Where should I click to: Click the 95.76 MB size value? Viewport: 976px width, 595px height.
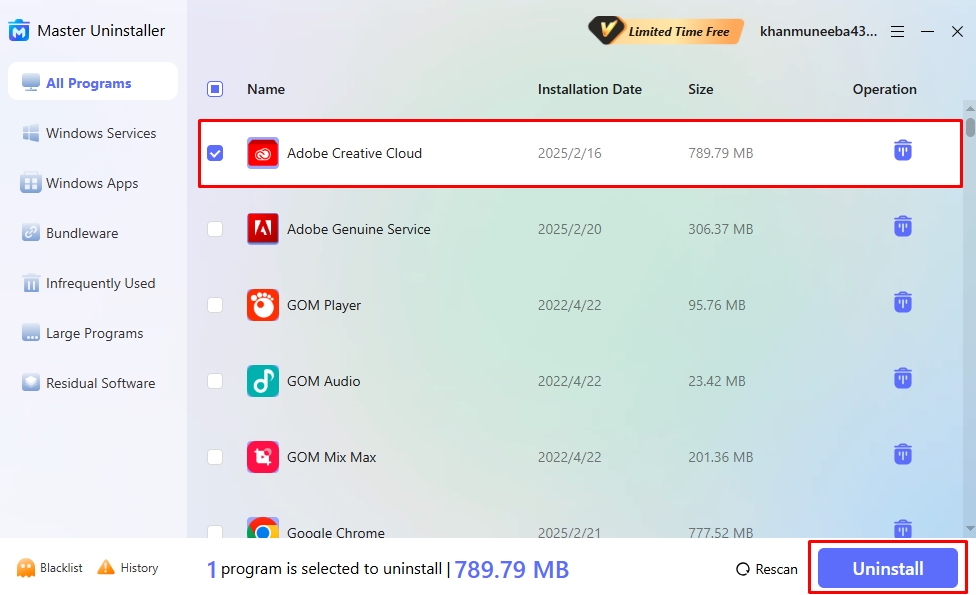(x=716, y=305)
